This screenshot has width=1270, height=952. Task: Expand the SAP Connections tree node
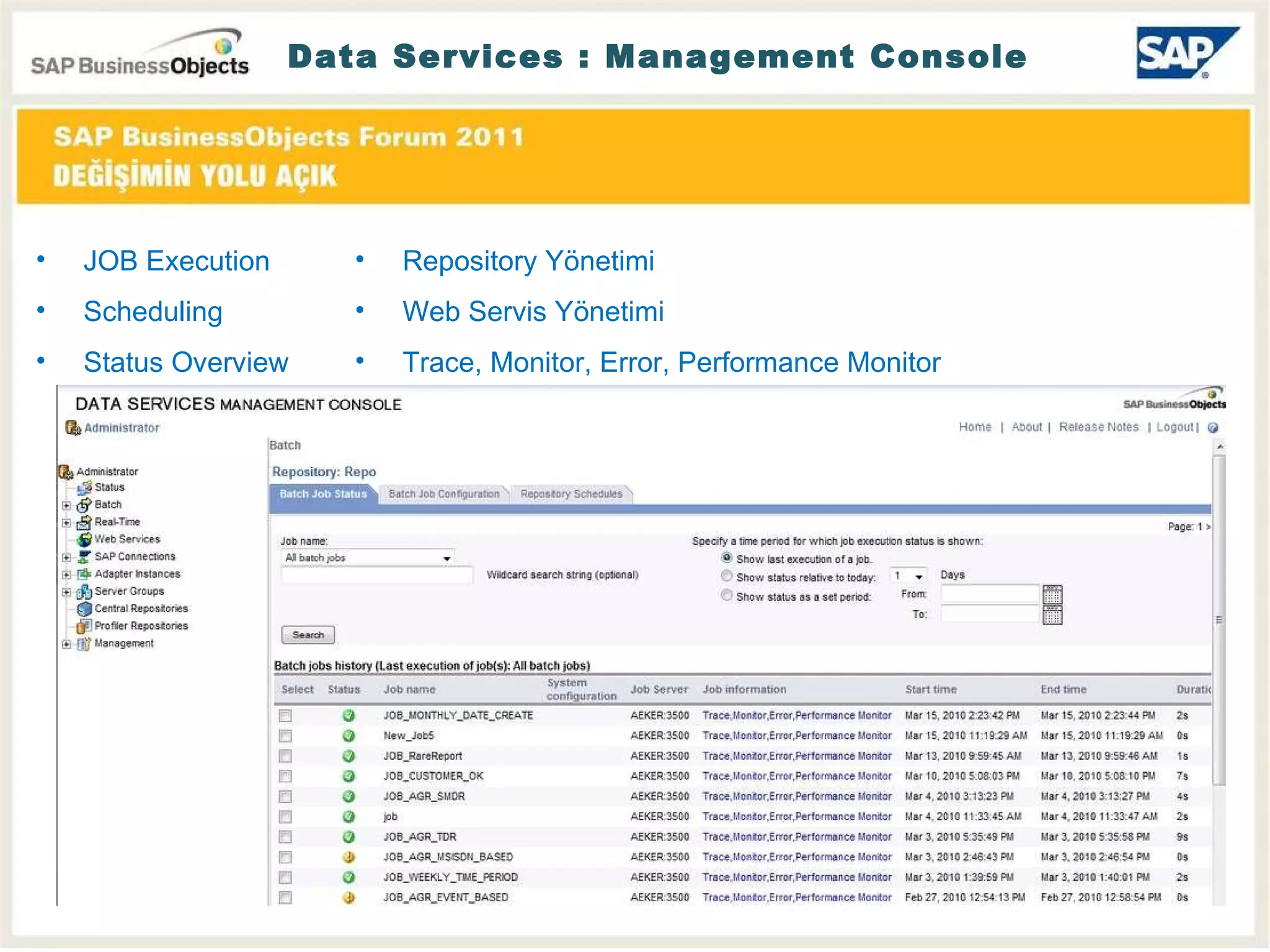tap(66, 557)
